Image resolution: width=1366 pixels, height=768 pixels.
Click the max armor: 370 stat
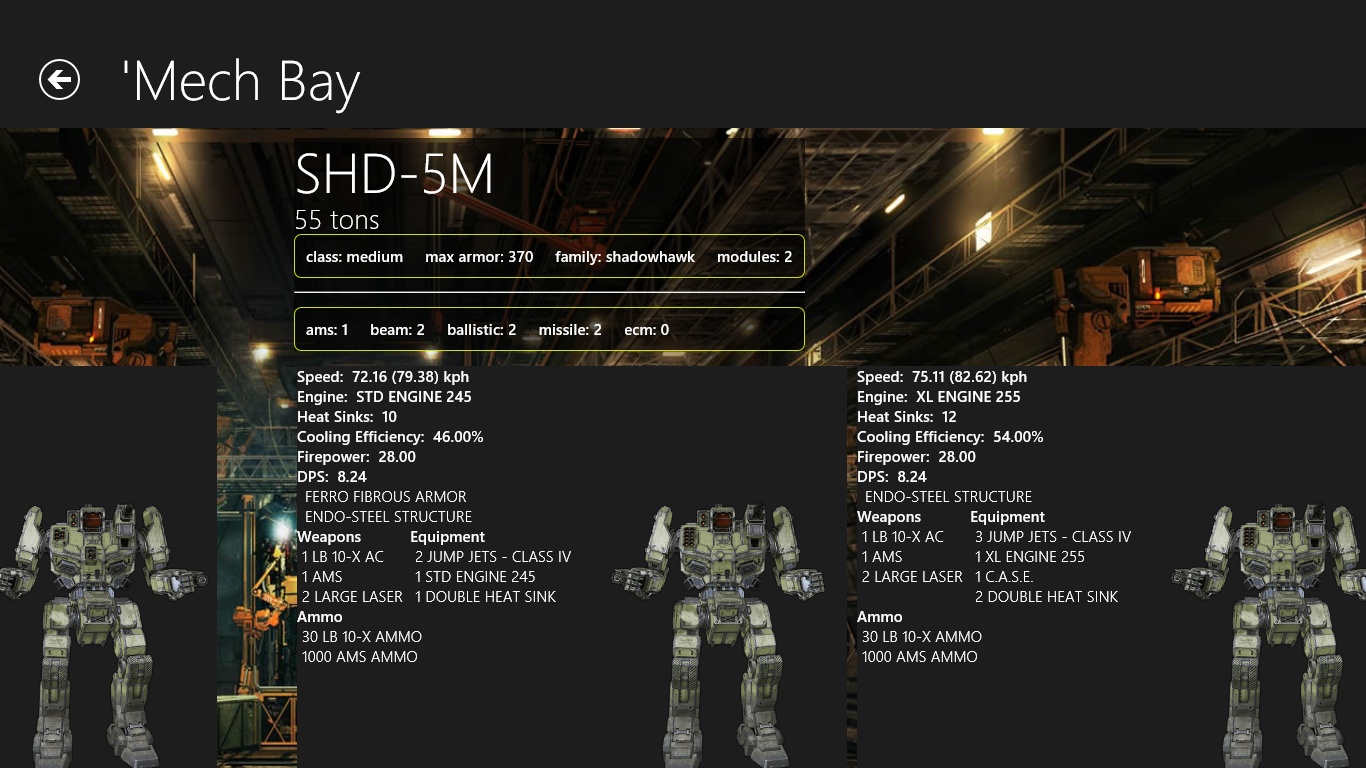pos(479,257)
